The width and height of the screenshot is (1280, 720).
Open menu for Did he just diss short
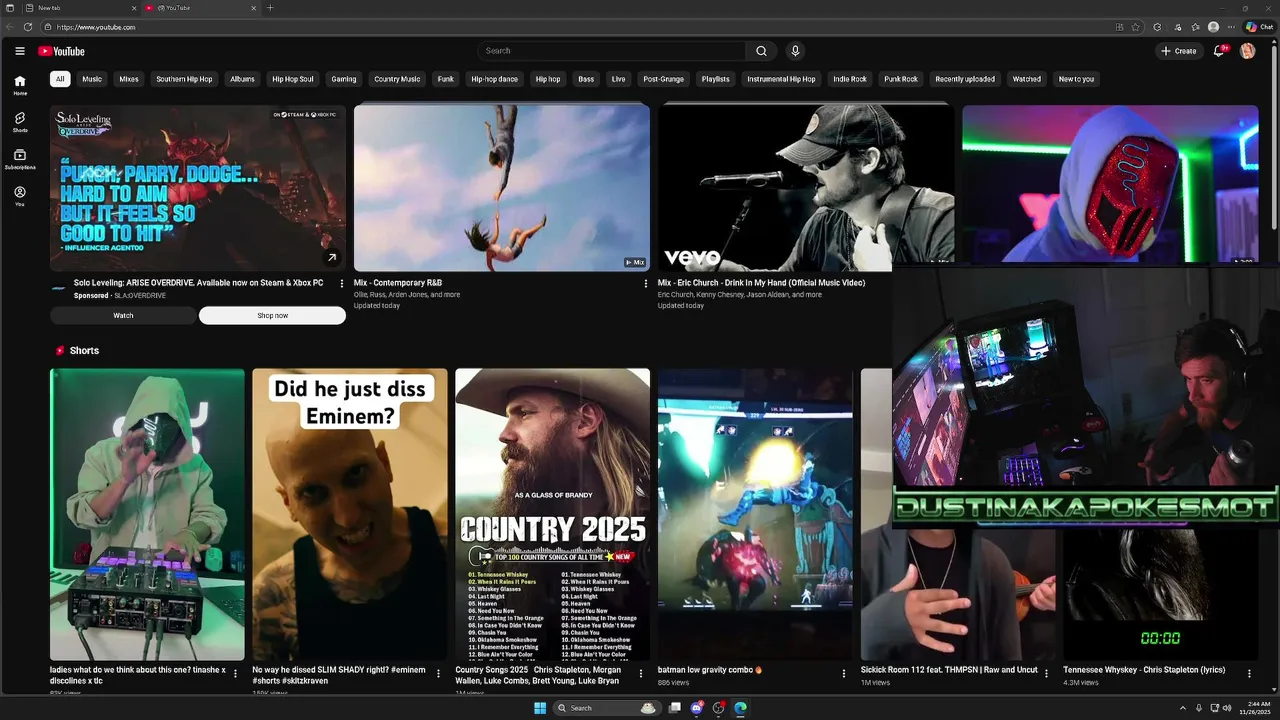click(438, 674)
